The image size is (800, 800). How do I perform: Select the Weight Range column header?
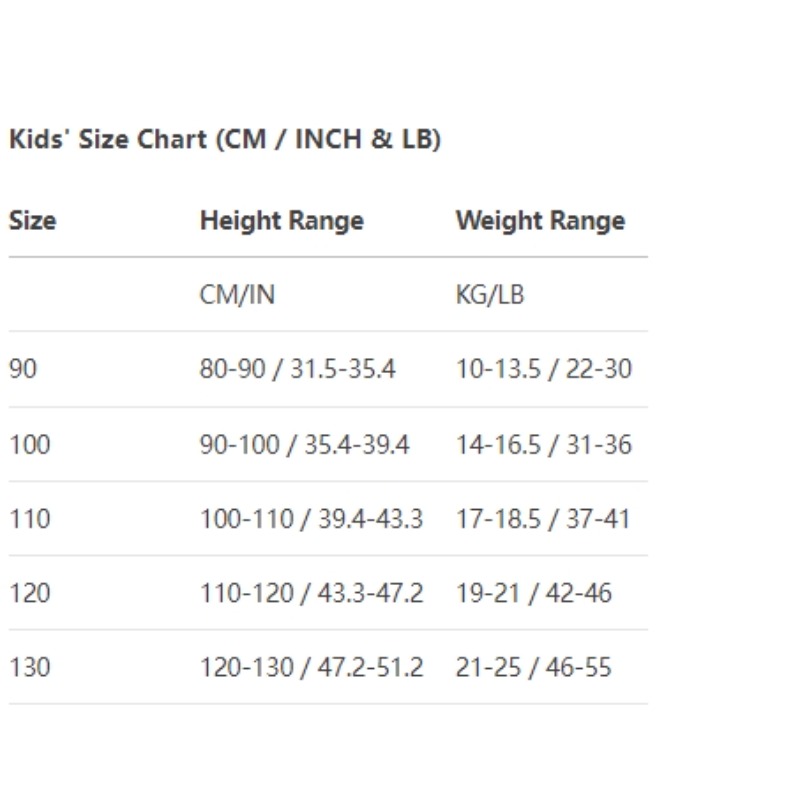pyautogui.click(x=540, y=221)
